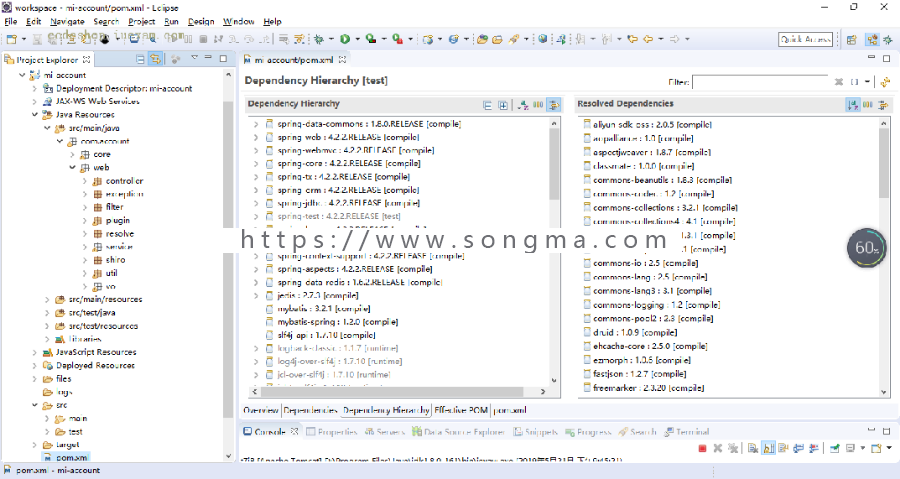Open the File menu
This screenshot has height=479, width=900.
pyautogui.click(x=11, y=21)
